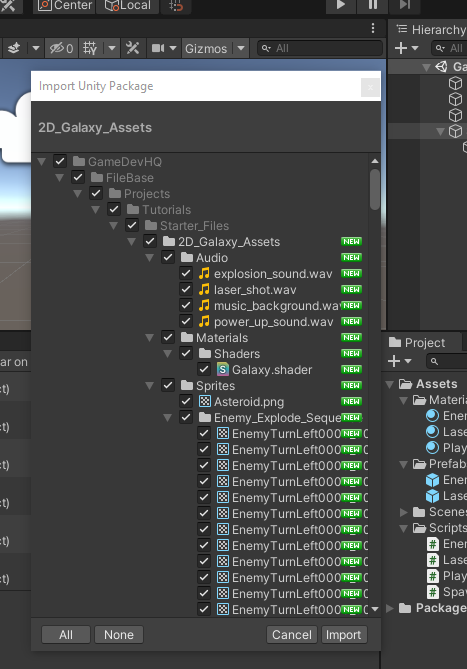Click the Import button
467x669 pixels.
pos(344,634)
